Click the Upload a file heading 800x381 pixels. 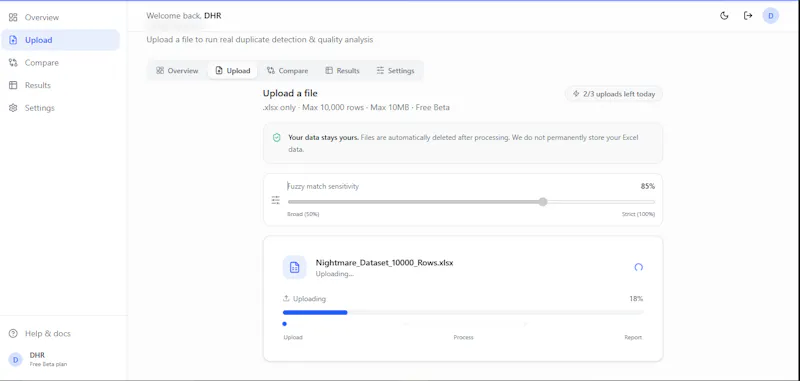click(290, 93)
